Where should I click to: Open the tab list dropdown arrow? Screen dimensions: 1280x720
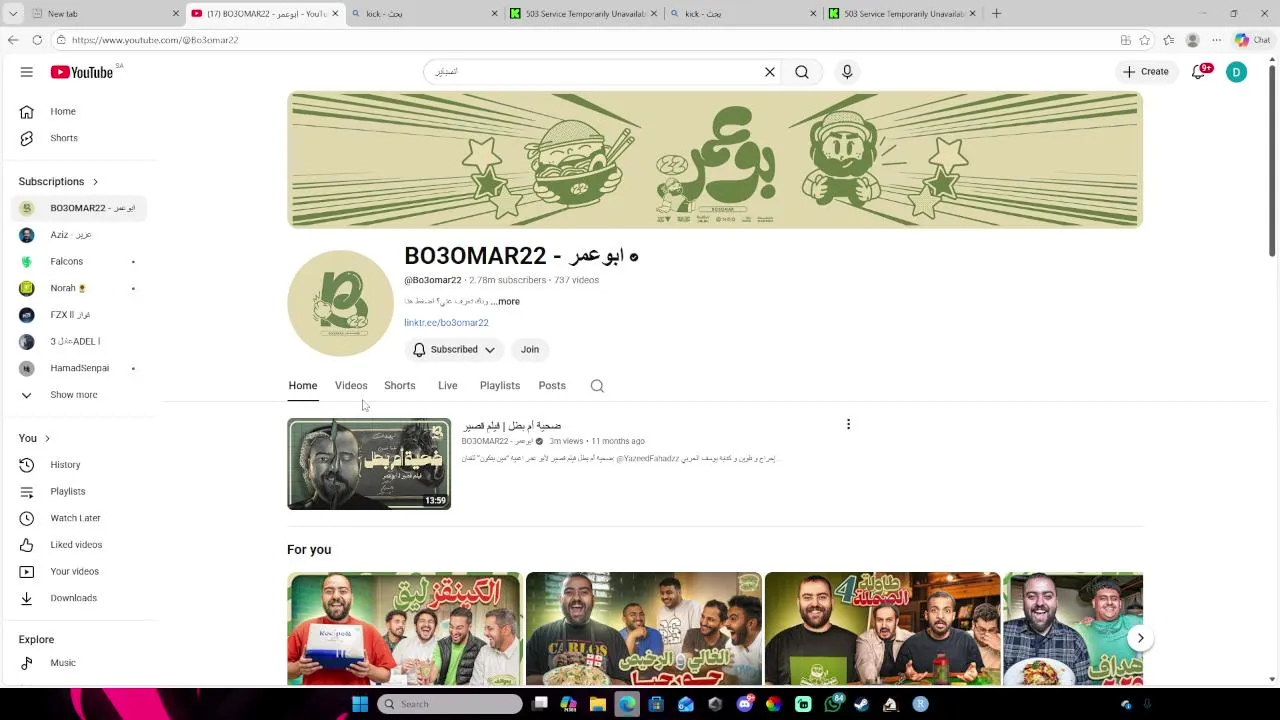click(x=13, y=13)
